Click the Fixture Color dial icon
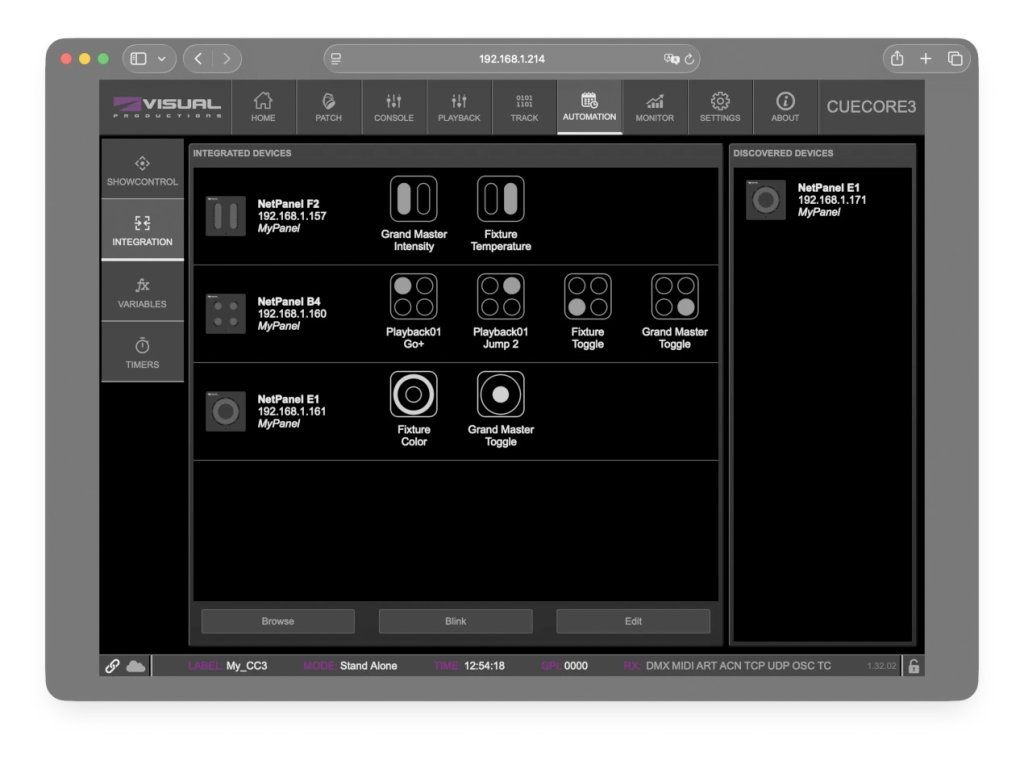1024x768 pixels. (413, 394)
